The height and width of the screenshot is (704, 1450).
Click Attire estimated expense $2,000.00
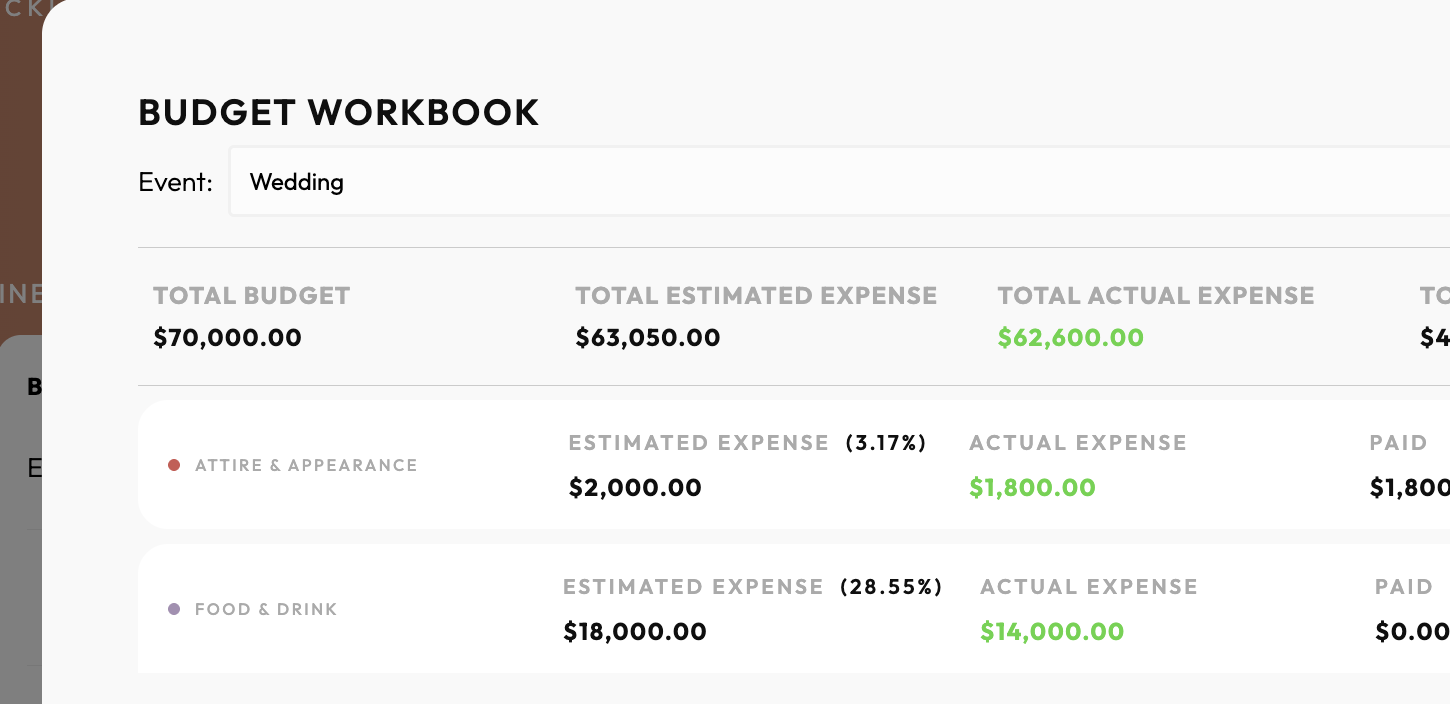pyautogui.click(x=635, y=488)
